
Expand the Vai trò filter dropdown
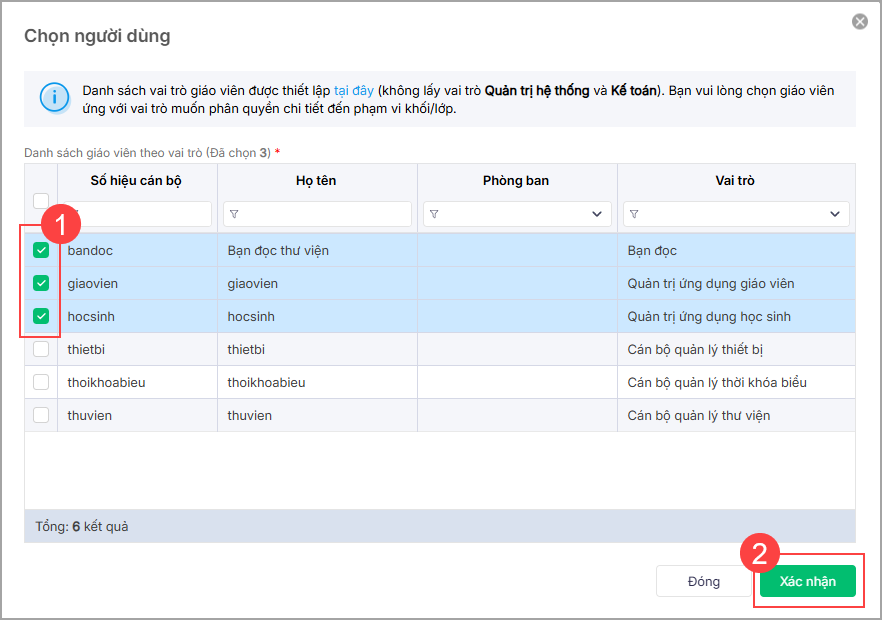[x=835, y=214]
